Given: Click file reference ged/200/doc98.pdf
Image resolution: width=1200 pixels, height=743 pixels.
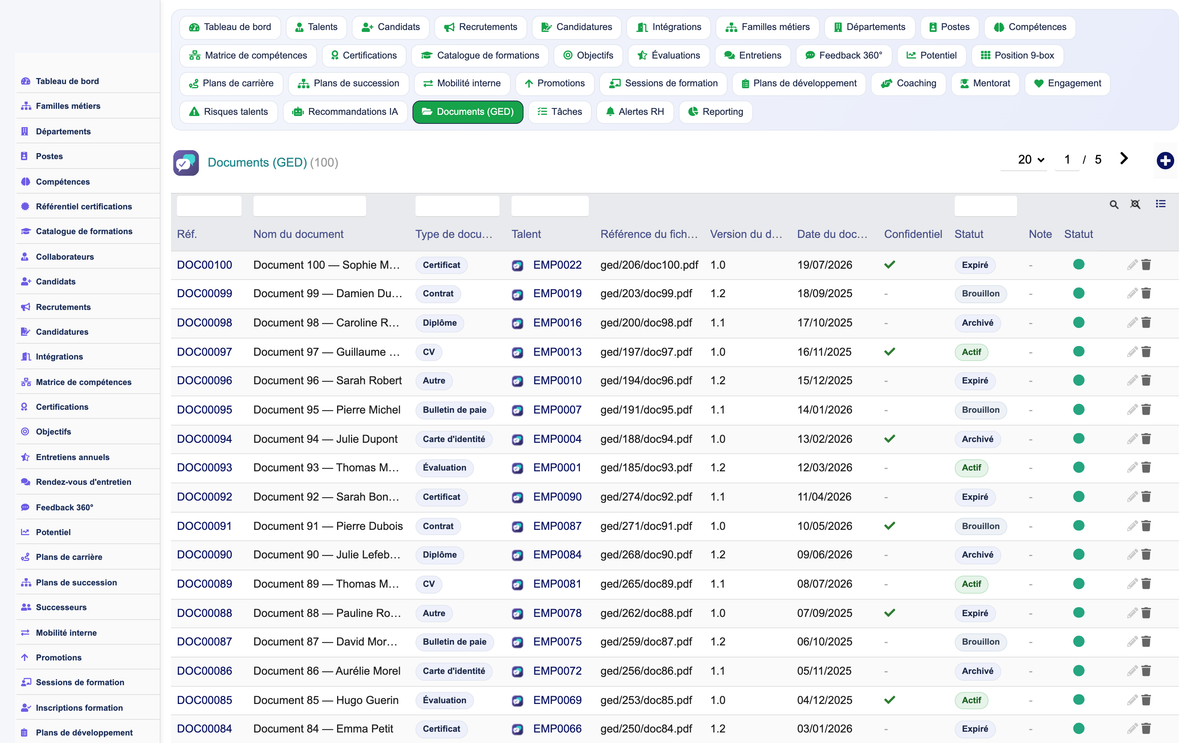Looking at the screenshot, I should click(646, 323).
